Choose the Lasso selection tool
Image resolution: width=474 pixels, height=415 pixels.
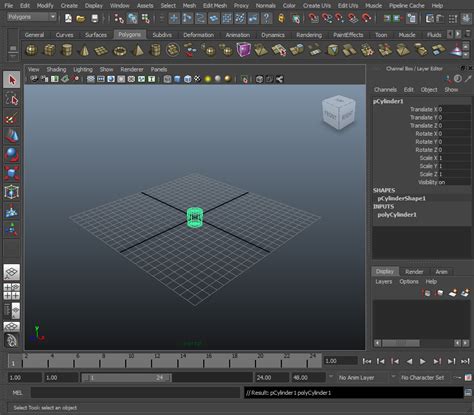pyautogui.click(x=12, y=99)
